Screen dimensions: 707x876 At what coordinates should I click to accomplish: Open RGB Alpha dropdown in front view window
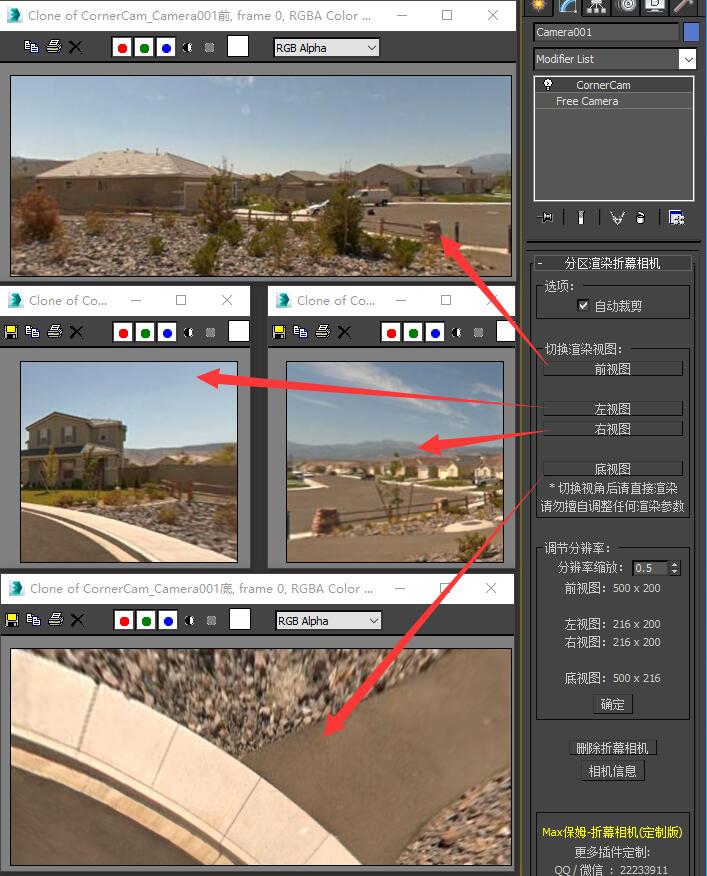pyautogui.click(x=326, y=47)
